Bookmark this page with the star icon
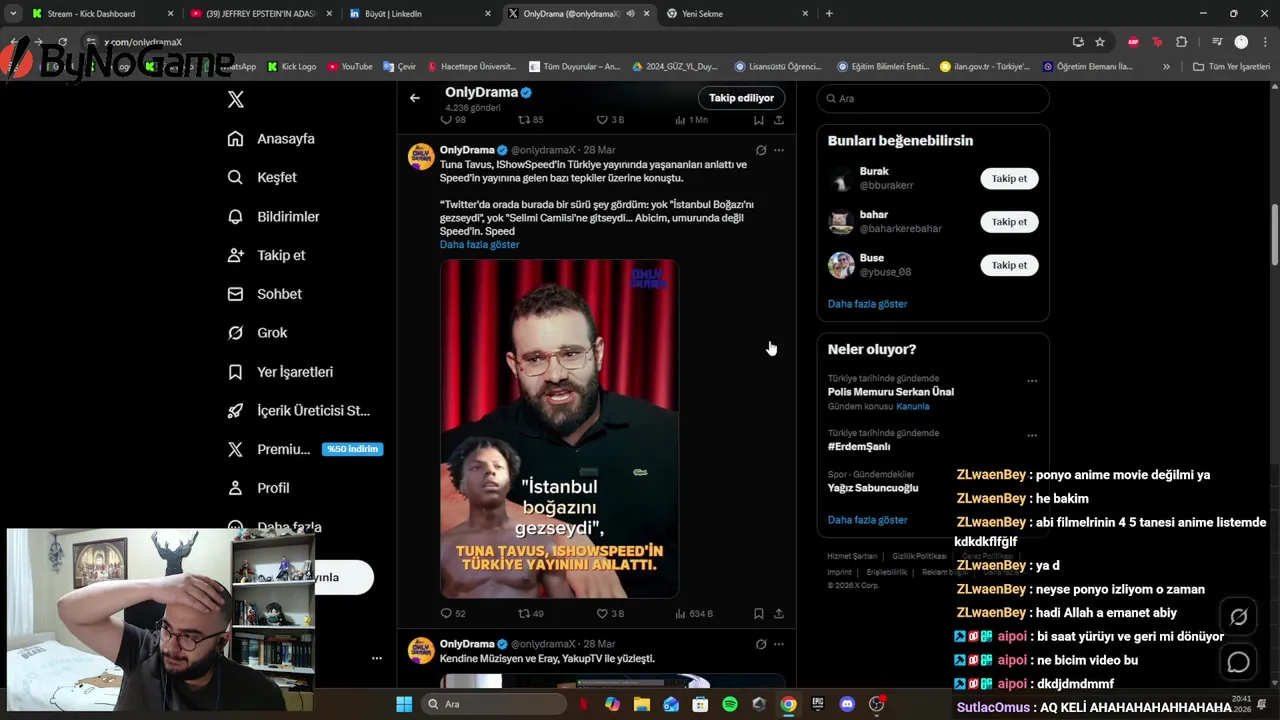The width and height of the screenshot is (1280, 720). pos(1100,42)
